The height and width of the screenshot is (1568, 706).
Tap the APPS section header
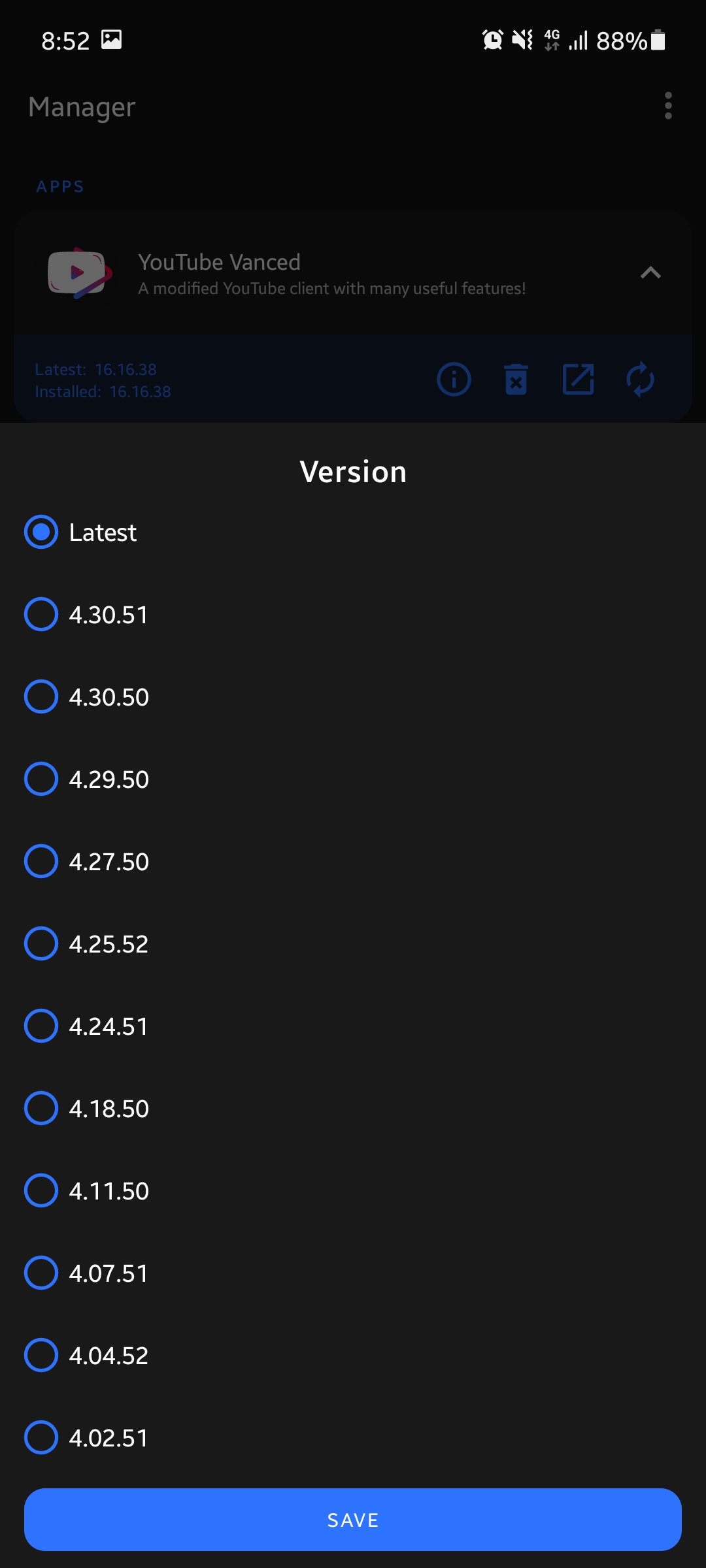[59, 186]
